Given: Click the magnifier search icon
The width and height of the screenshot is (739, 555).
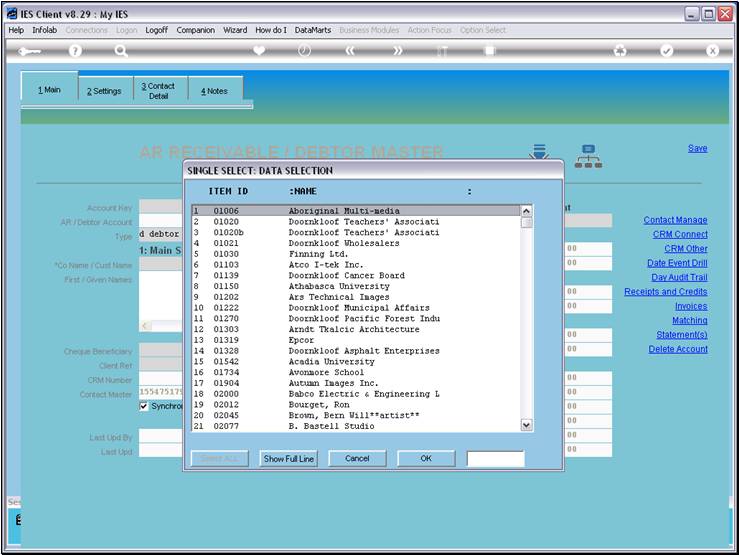Looking at the screenshot, I should [x=121, y=50].
